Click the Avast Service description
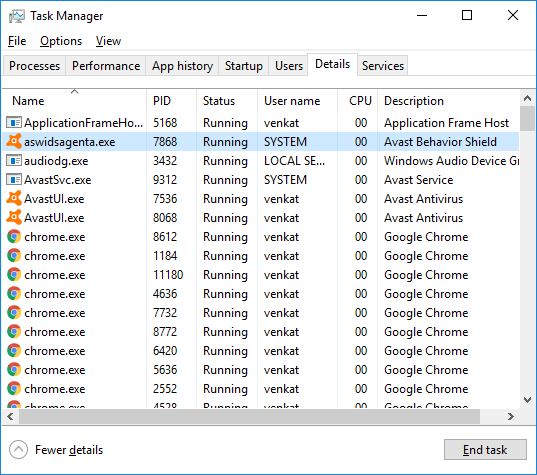The image size is (537, 475). (419, 179)
